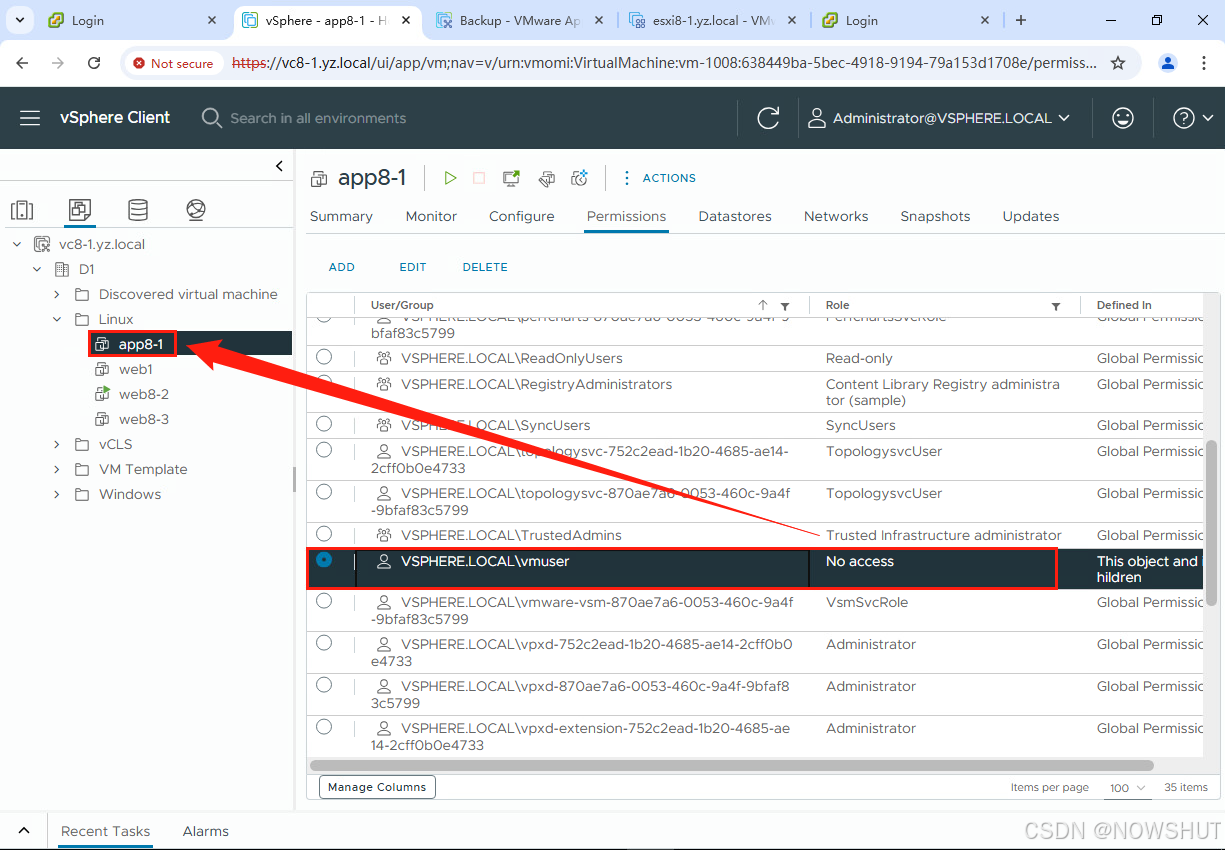Select radio for vpxd-752c2ead user
The height and width of the screenshot is (850, 1225).
pyautogui.click(x=324, y=643)
